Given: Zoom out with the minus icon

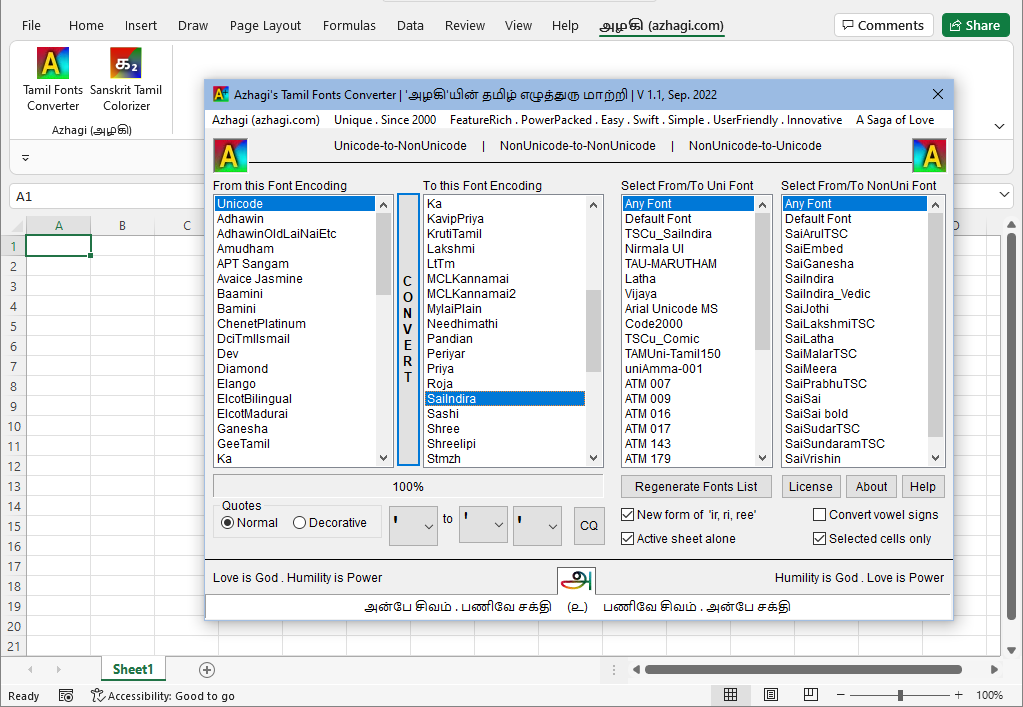Looking at the screenshot, I should pos(840,695).
